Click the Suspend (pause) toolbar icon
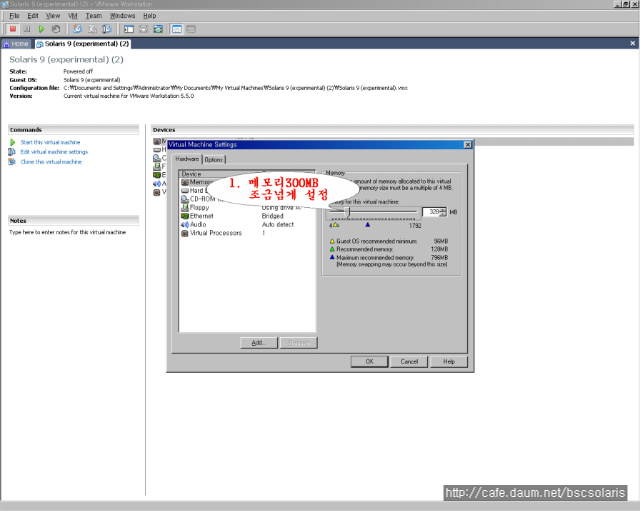Viewport: 640px width, 511px height. click(x=27, y=29)
